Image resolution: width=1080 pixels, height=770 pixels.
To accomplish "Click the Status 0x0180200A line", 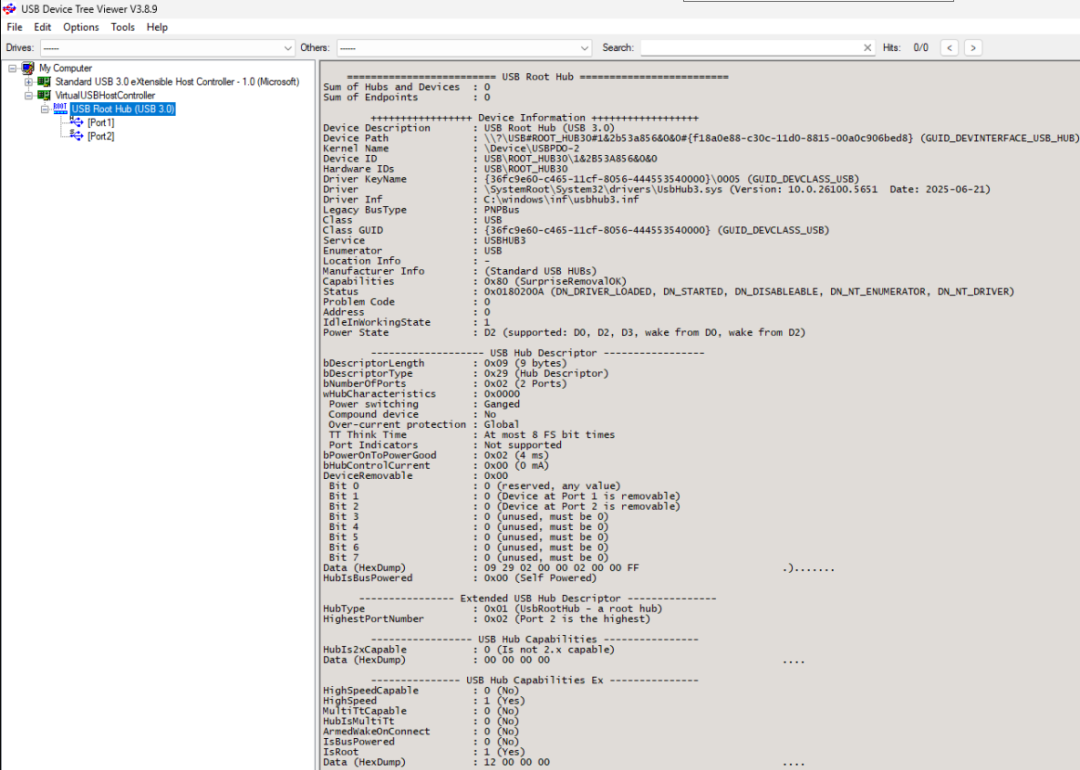I will point(669,291).
